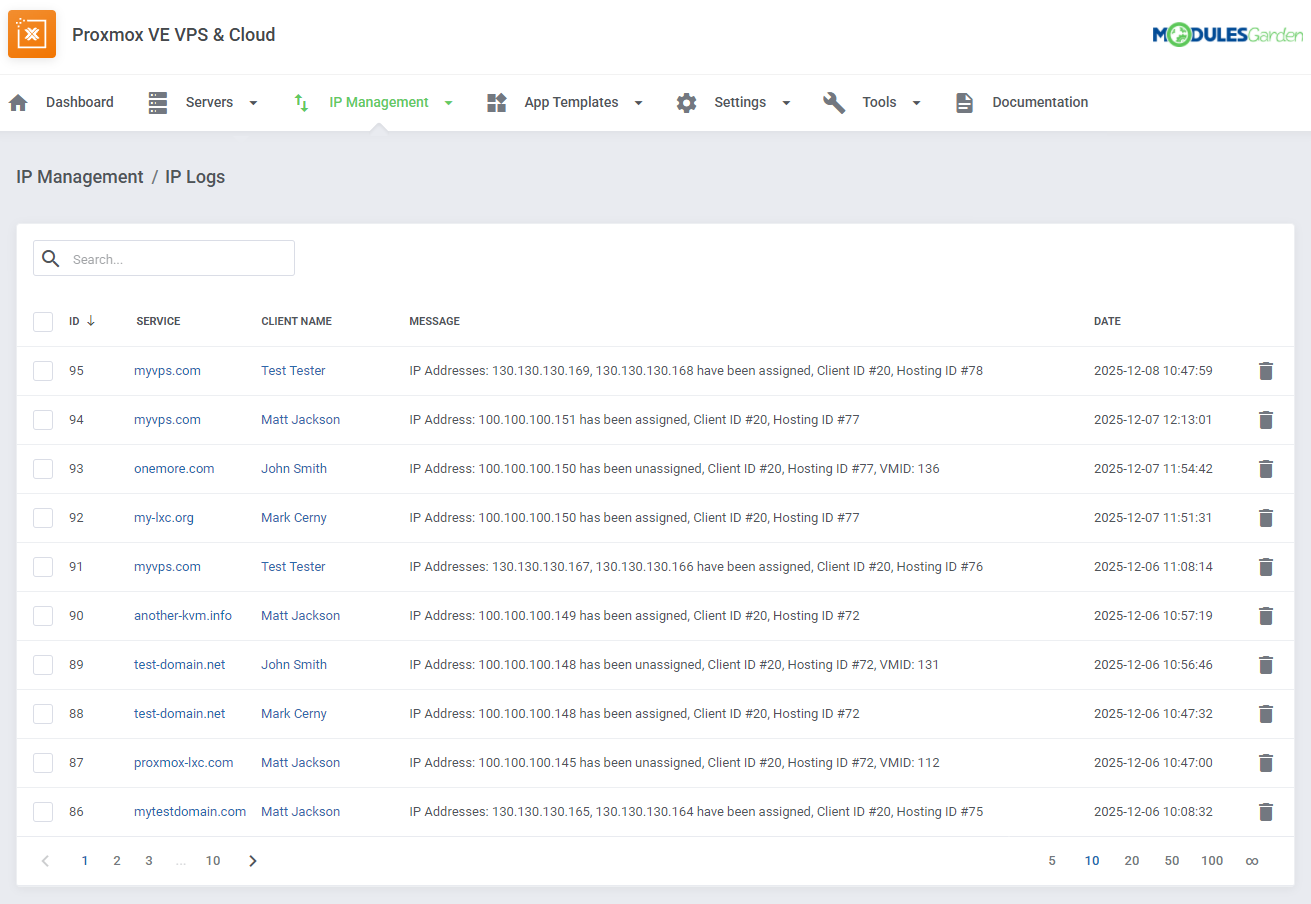Screen dimensions: 1311x904
Task: Click the App Templates blocks icon
Action: 496,102
